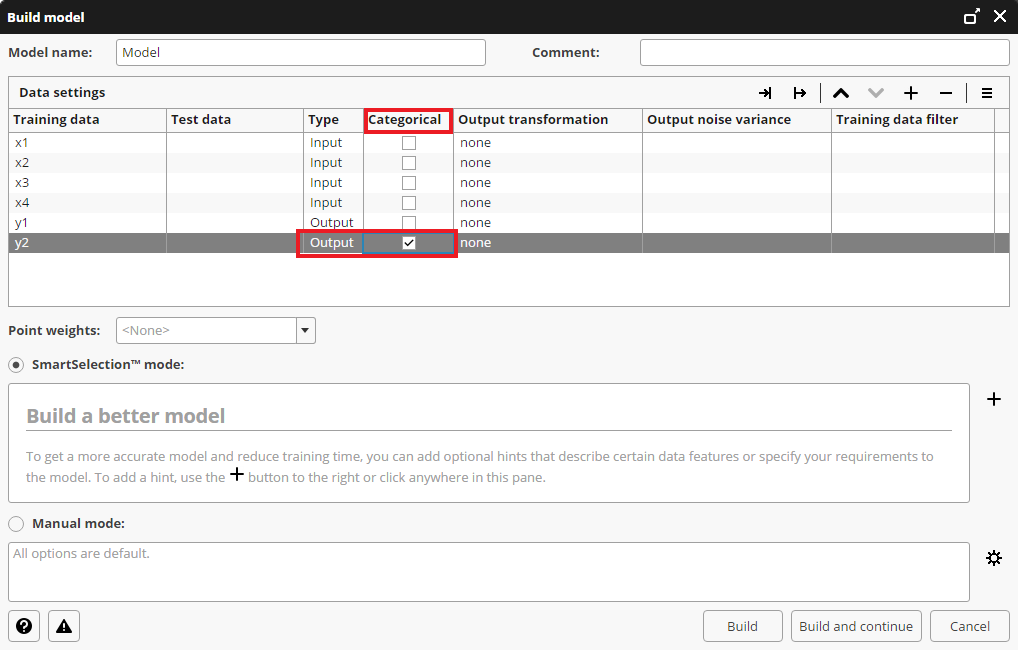Select Manual mode radio button

[16, 524]
